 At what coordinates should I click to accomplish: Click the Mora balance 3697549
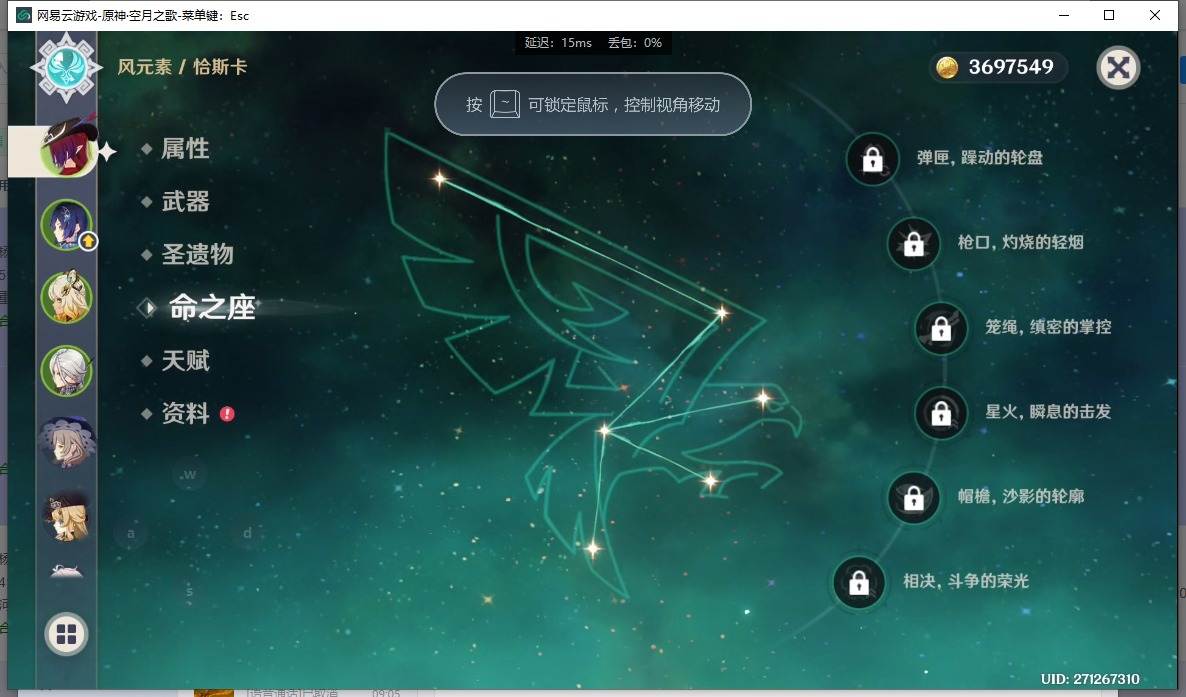pyautogui.click(x=1011, y=67)
